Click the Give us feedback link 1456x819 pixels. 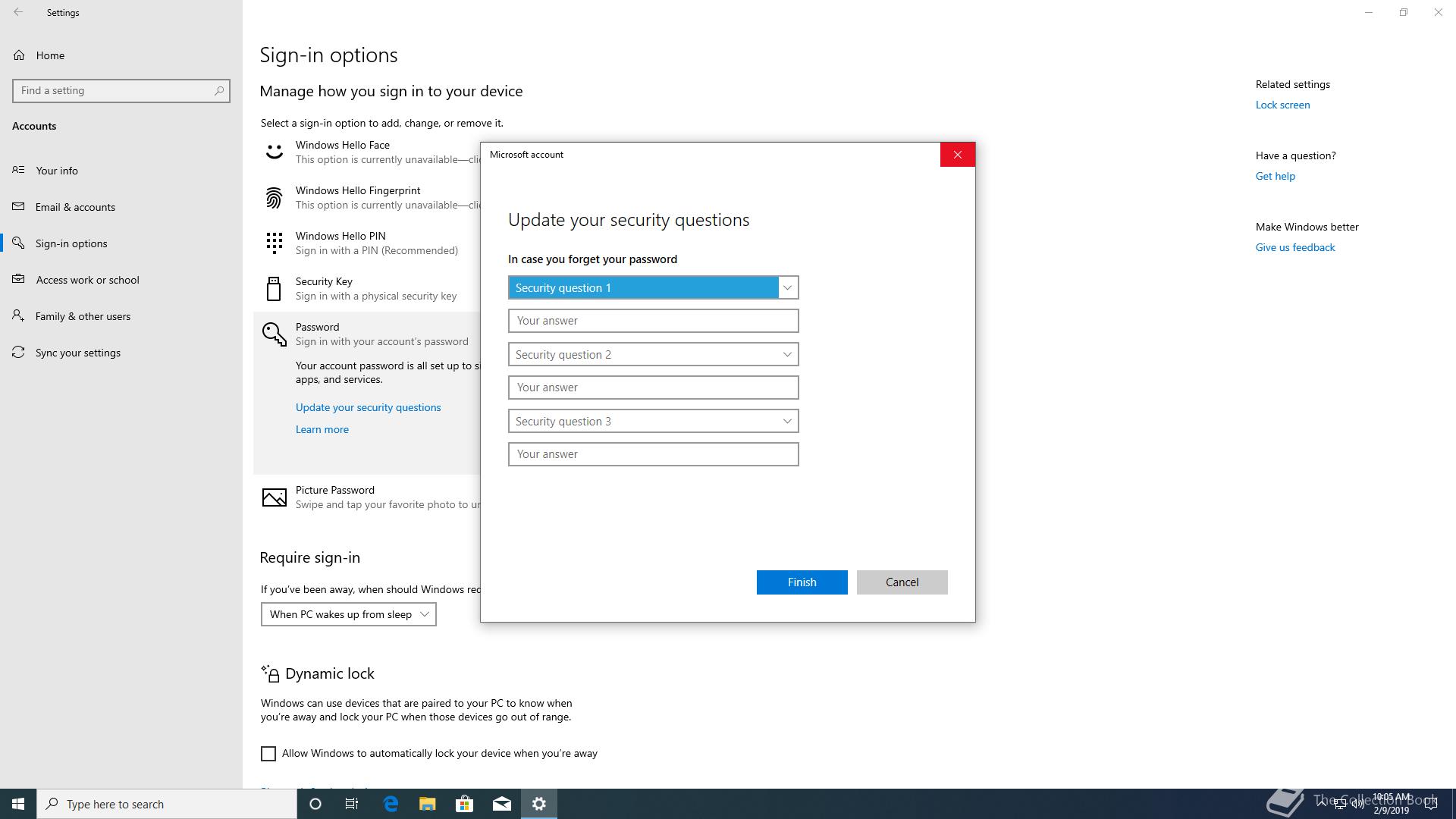point(1295,247)
